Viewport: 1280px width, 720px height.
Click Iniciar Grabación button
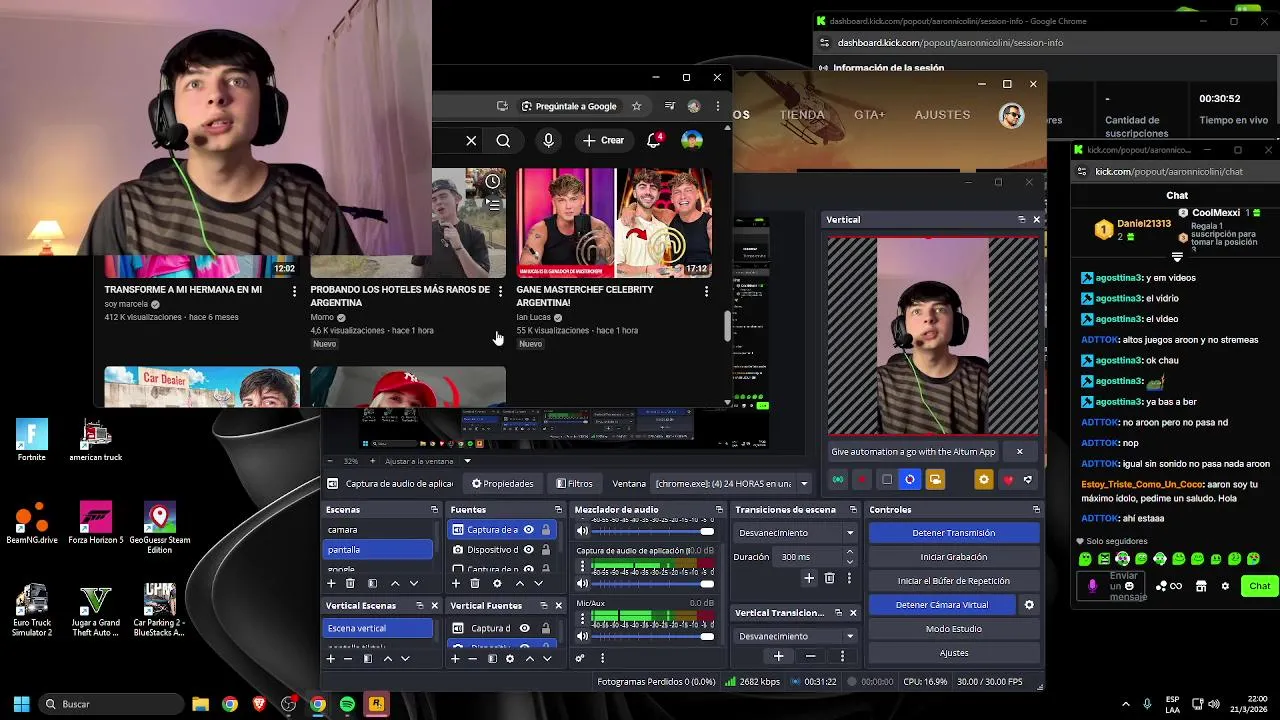coord(953,557)
